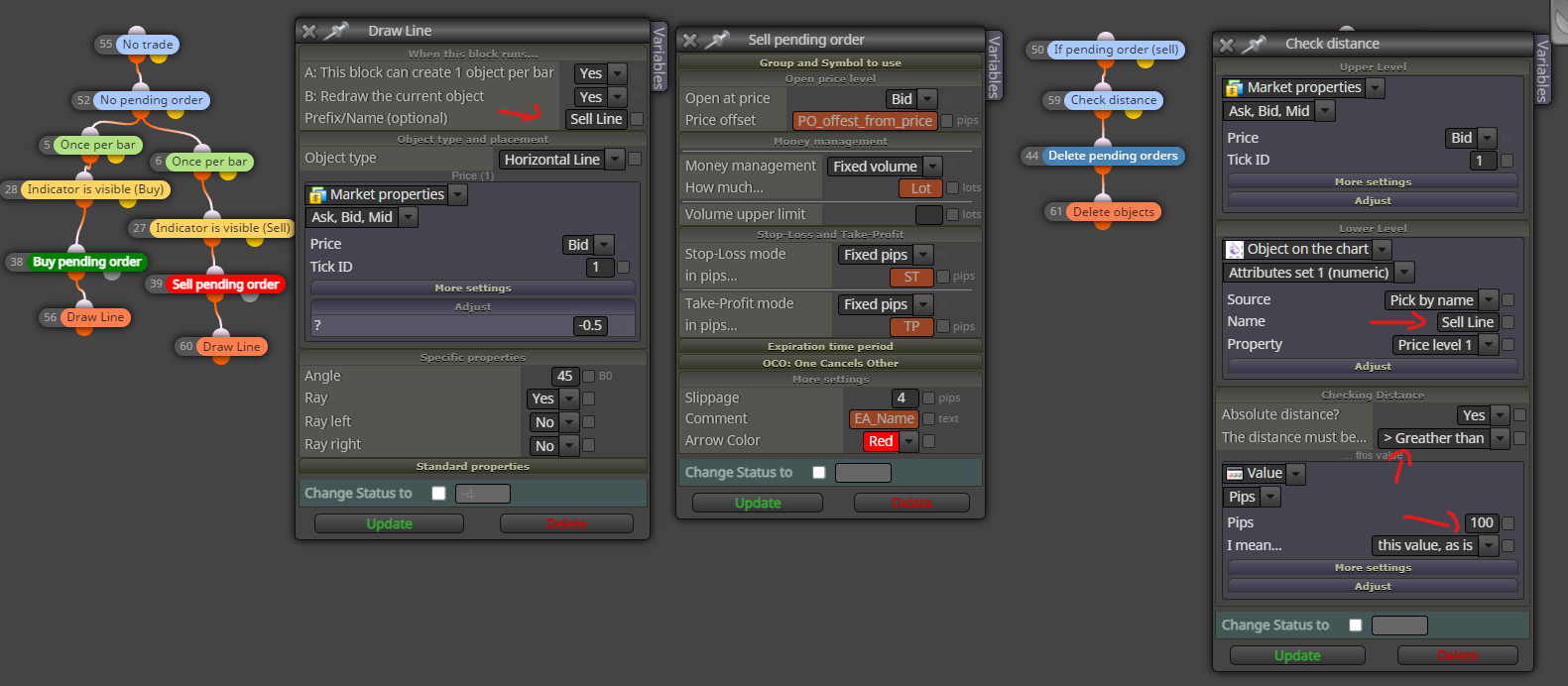Click the Tick ID field in Check distance
Image resolution: width=1568 pixels, height=686 pixels.
pos(1483,160)
